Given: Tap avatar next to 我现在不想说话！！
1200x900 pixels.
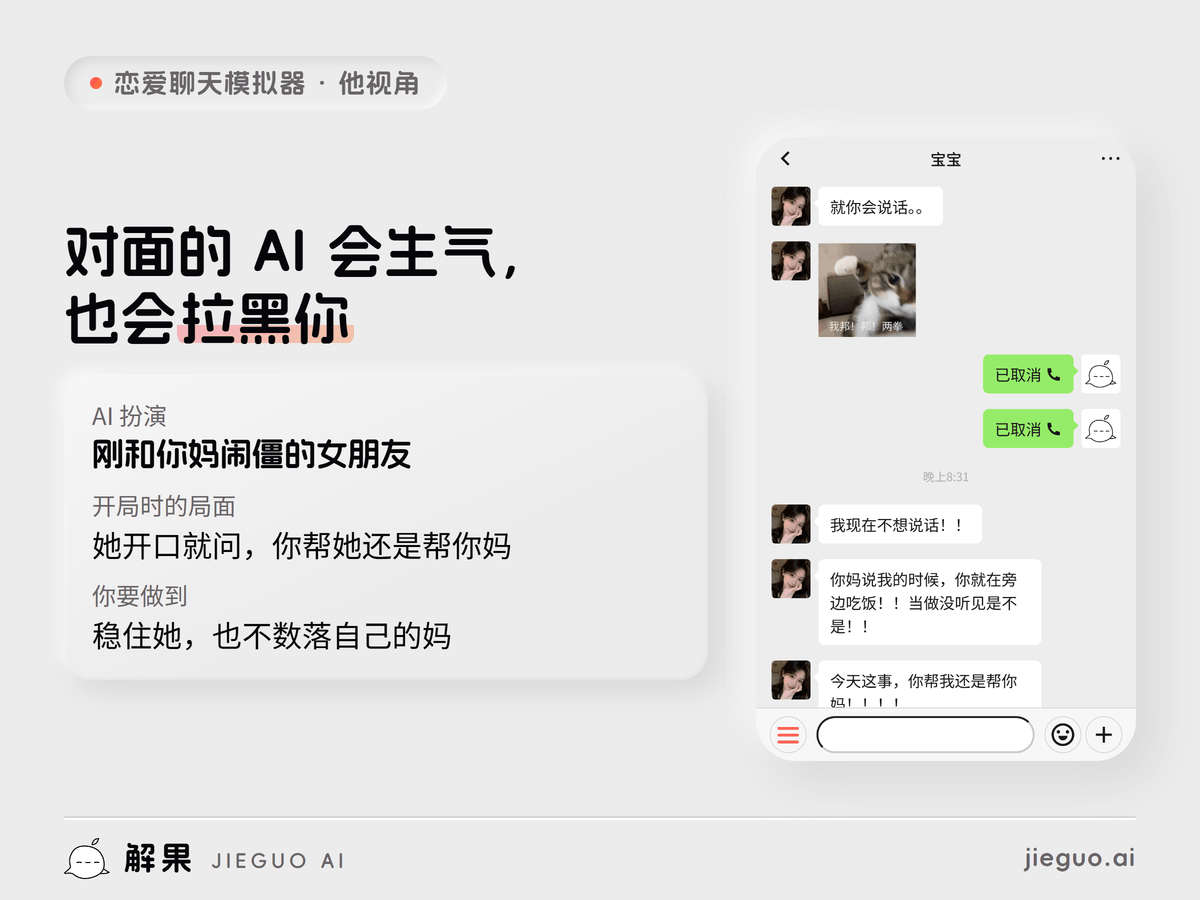Looking at the screenshot, I should pyautogui.click(x=791, y=524).
